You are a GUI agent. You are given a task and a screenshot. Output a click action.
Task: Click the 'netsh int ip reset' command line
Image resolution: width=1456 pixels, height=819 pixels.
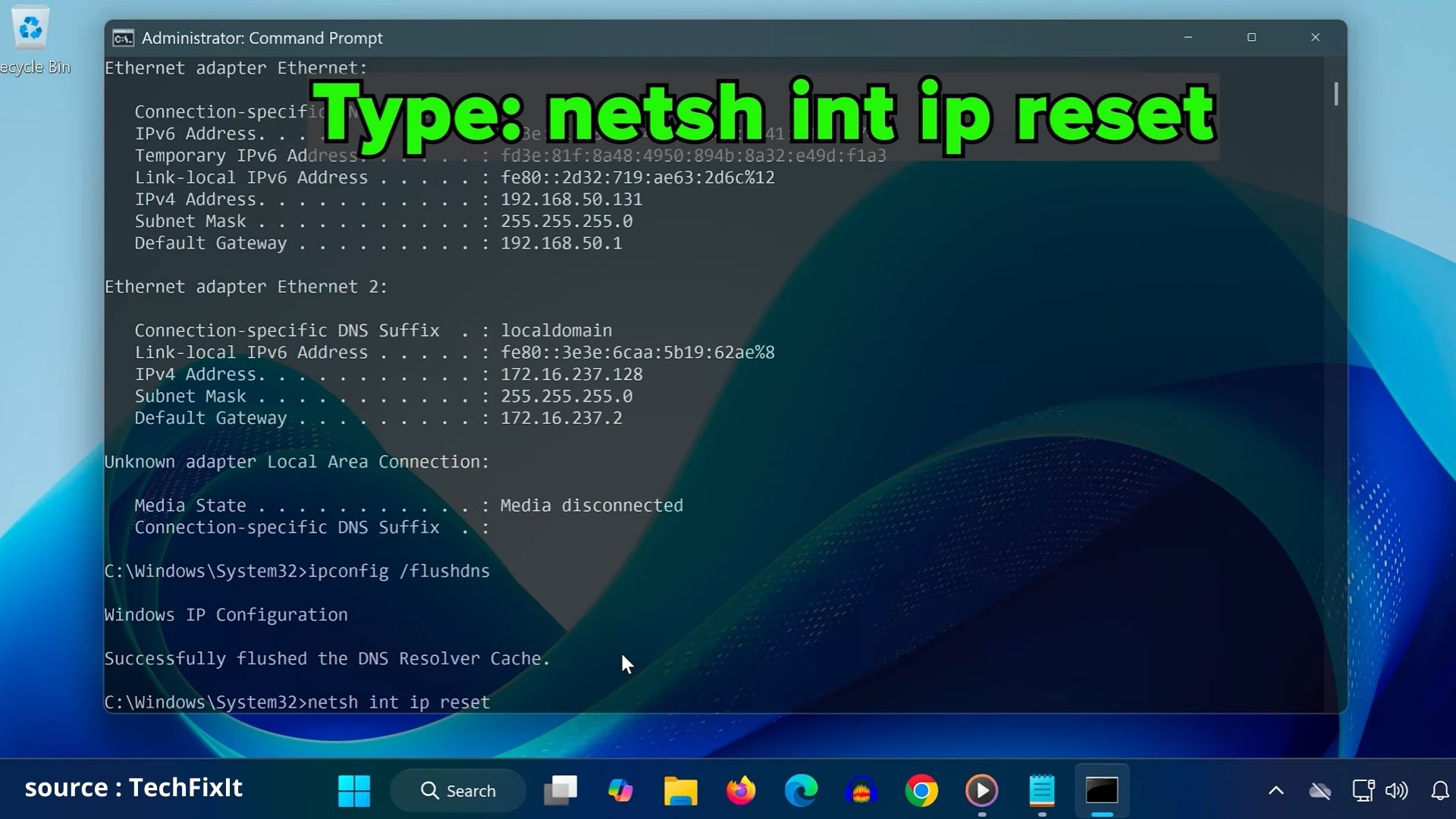[297, 702]
